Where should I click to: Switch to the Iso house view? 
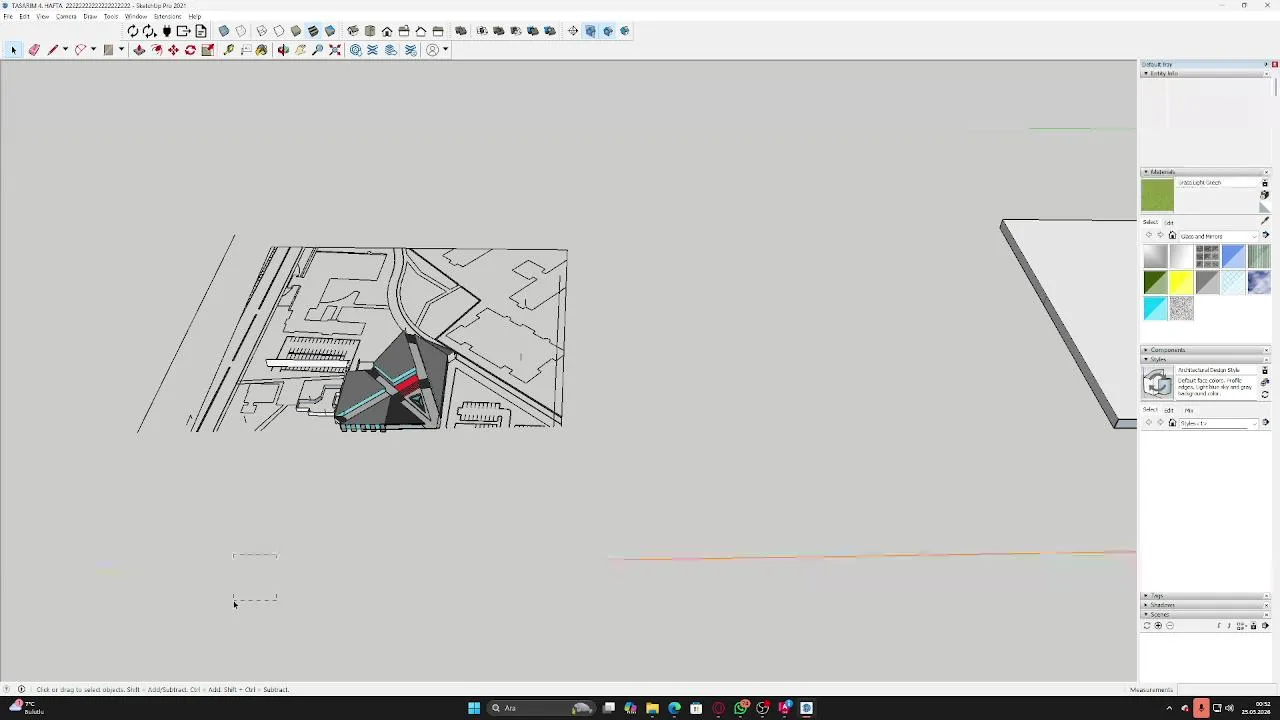353,31
